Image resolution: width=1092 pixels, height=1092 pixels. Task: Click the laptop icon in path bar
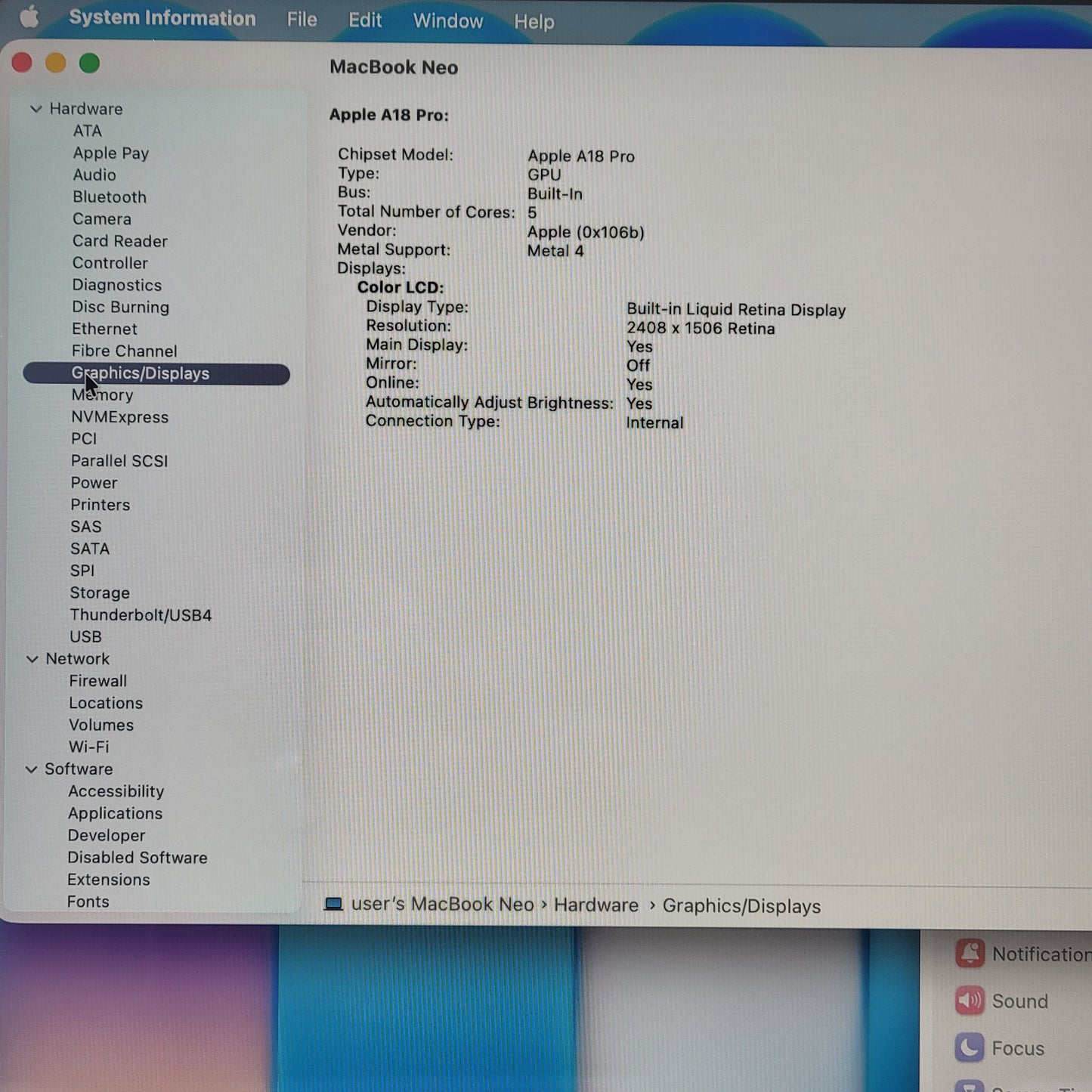tap(333, 904)
